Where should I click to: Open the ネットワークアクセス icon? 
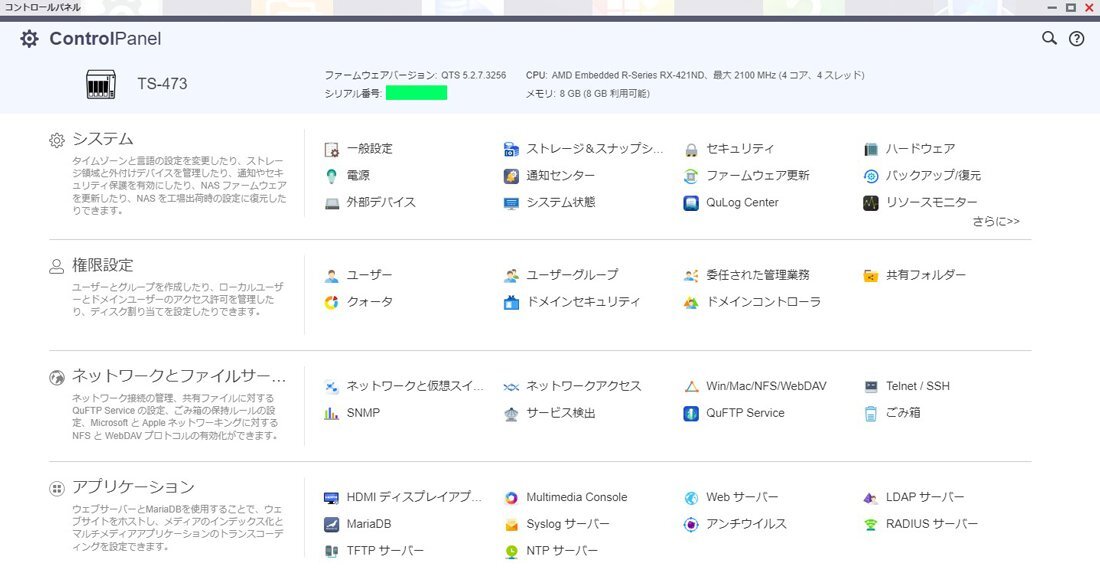511,386
